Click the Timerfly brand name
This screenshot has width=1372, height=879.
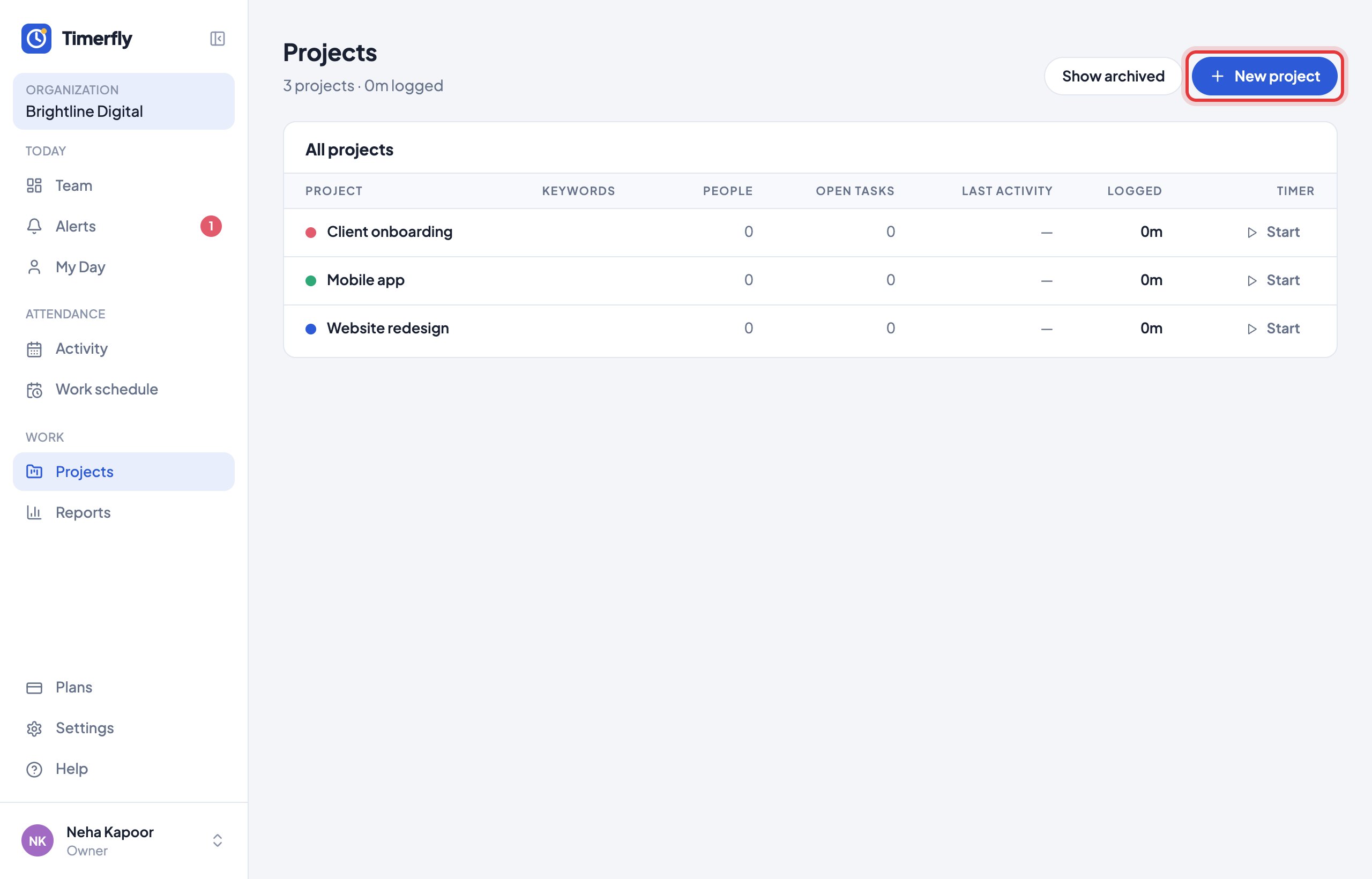(97, 38)
